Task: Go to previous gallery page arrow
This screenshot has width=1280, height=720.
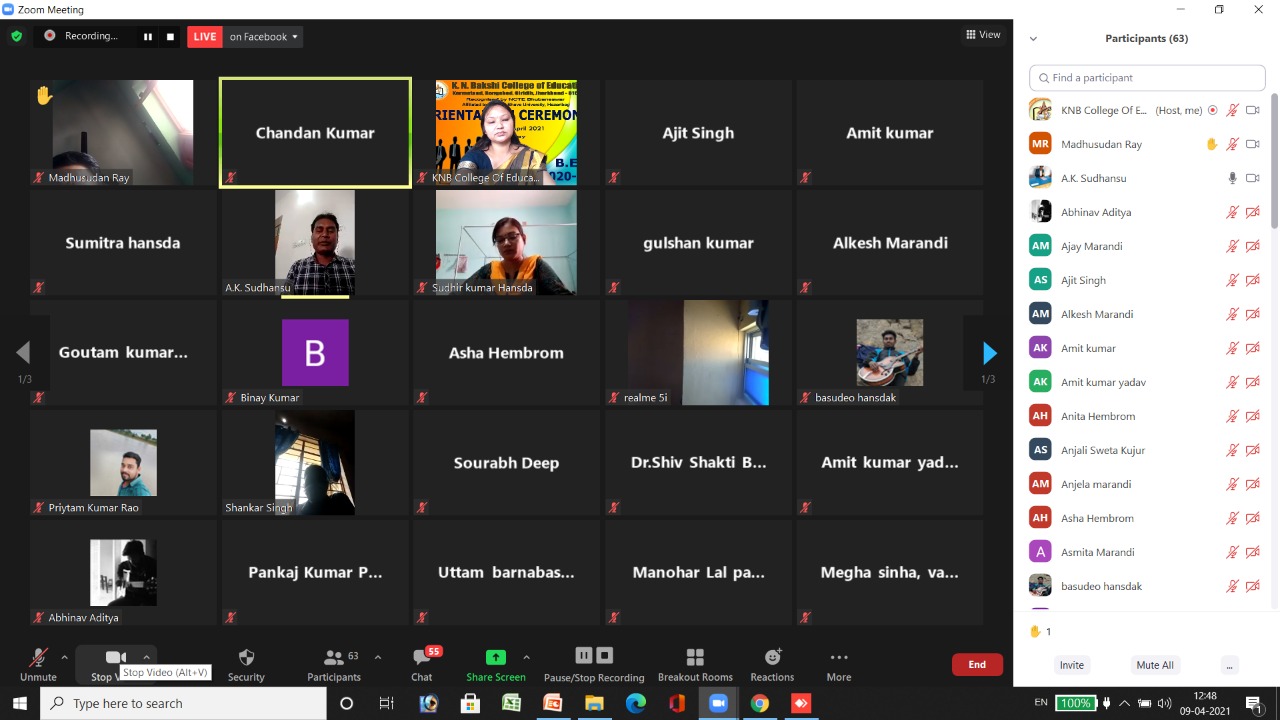Action: pos(23,352)
